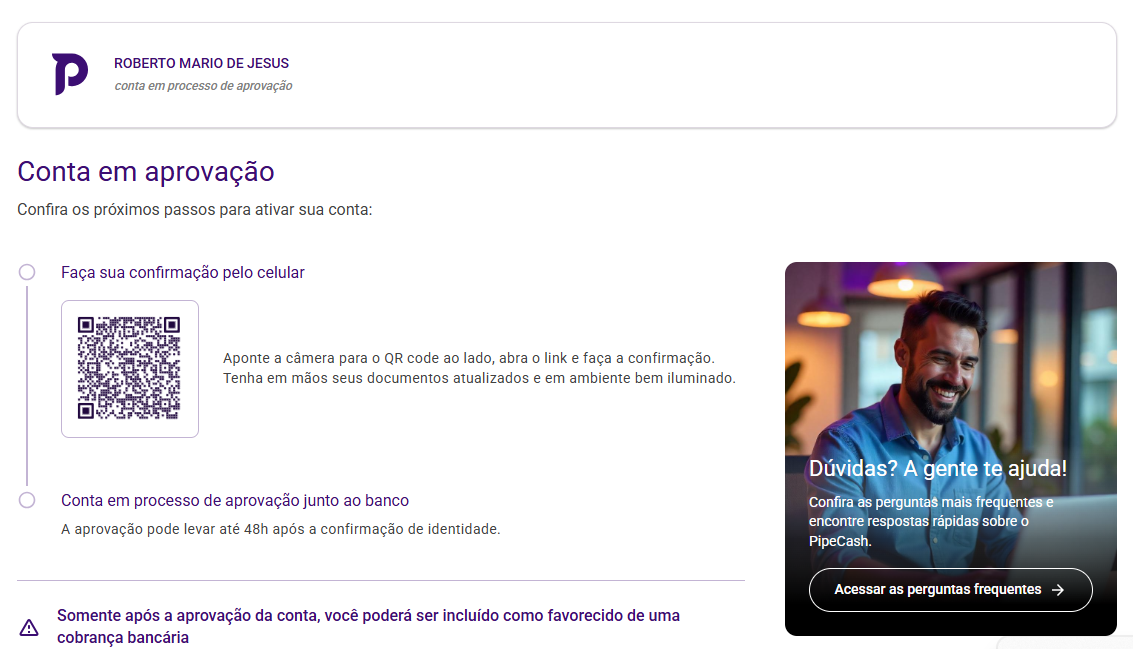Click the 'Conta em aprovação' heading

[x=146, y=171]
